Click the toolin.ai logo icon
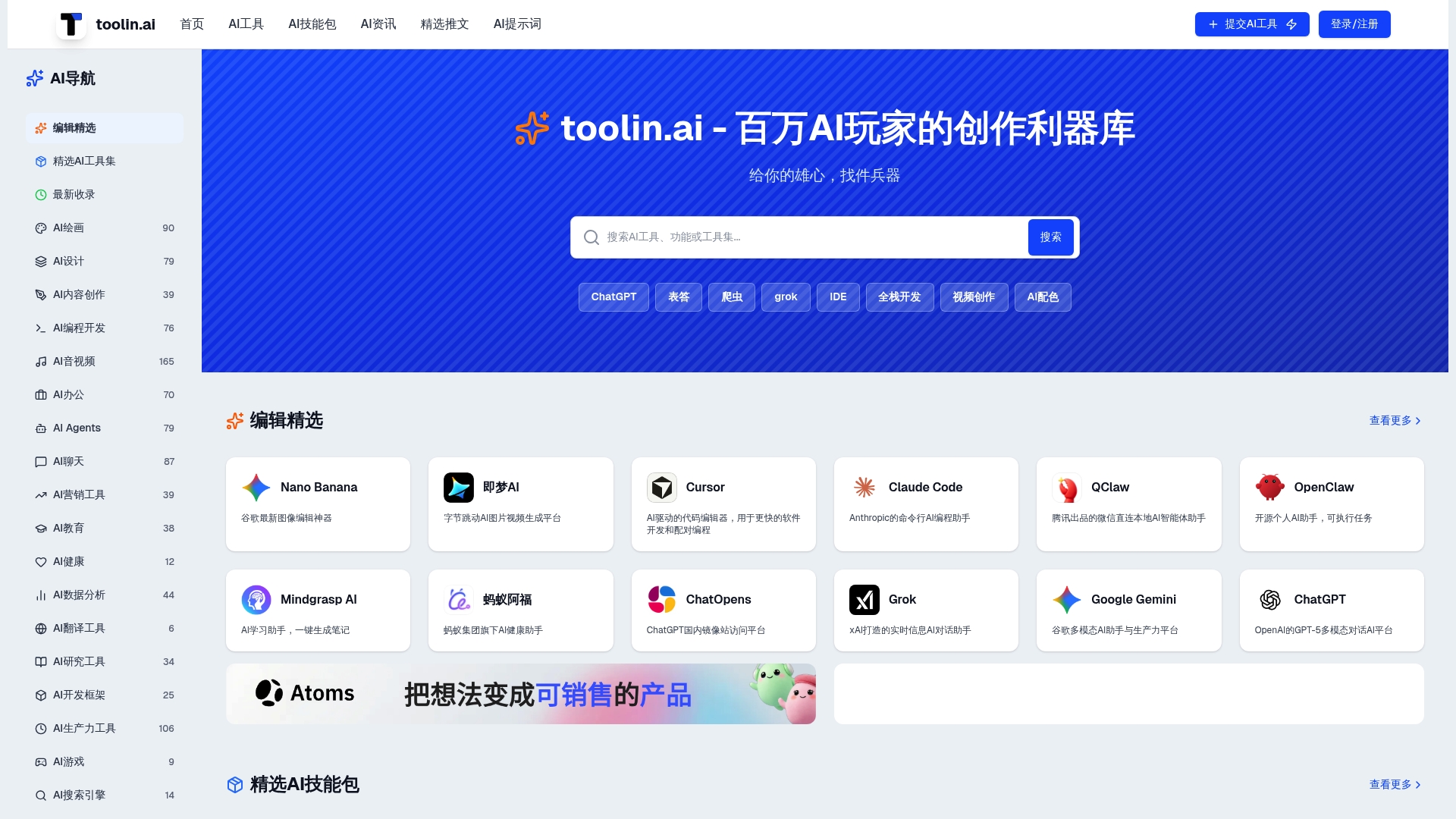 pyautogui.click(x=72, y=24)
